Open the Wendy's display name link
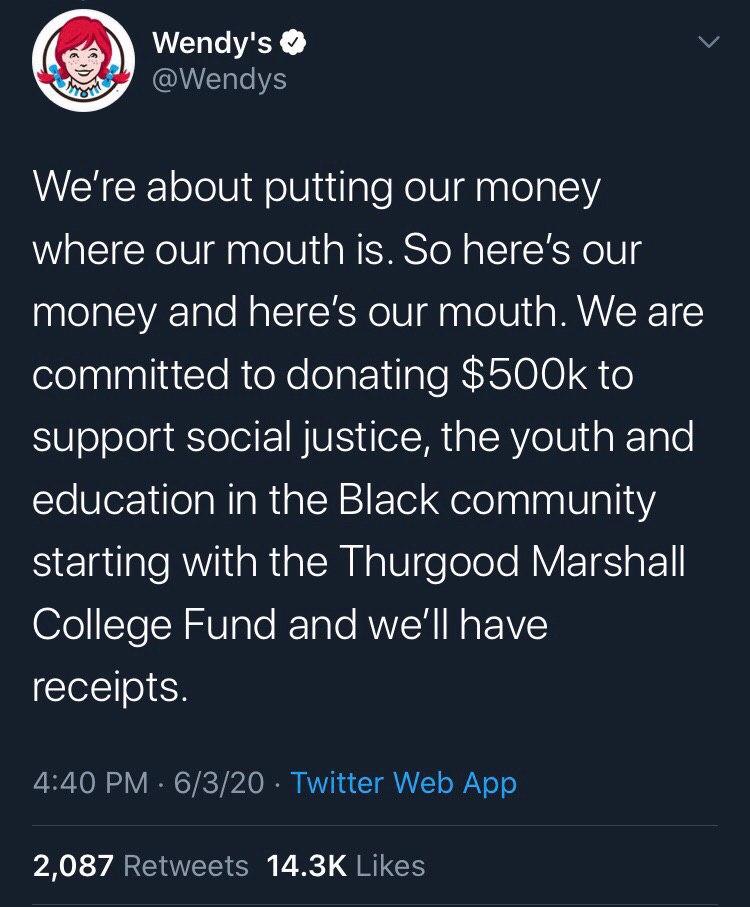 (212, 42)
